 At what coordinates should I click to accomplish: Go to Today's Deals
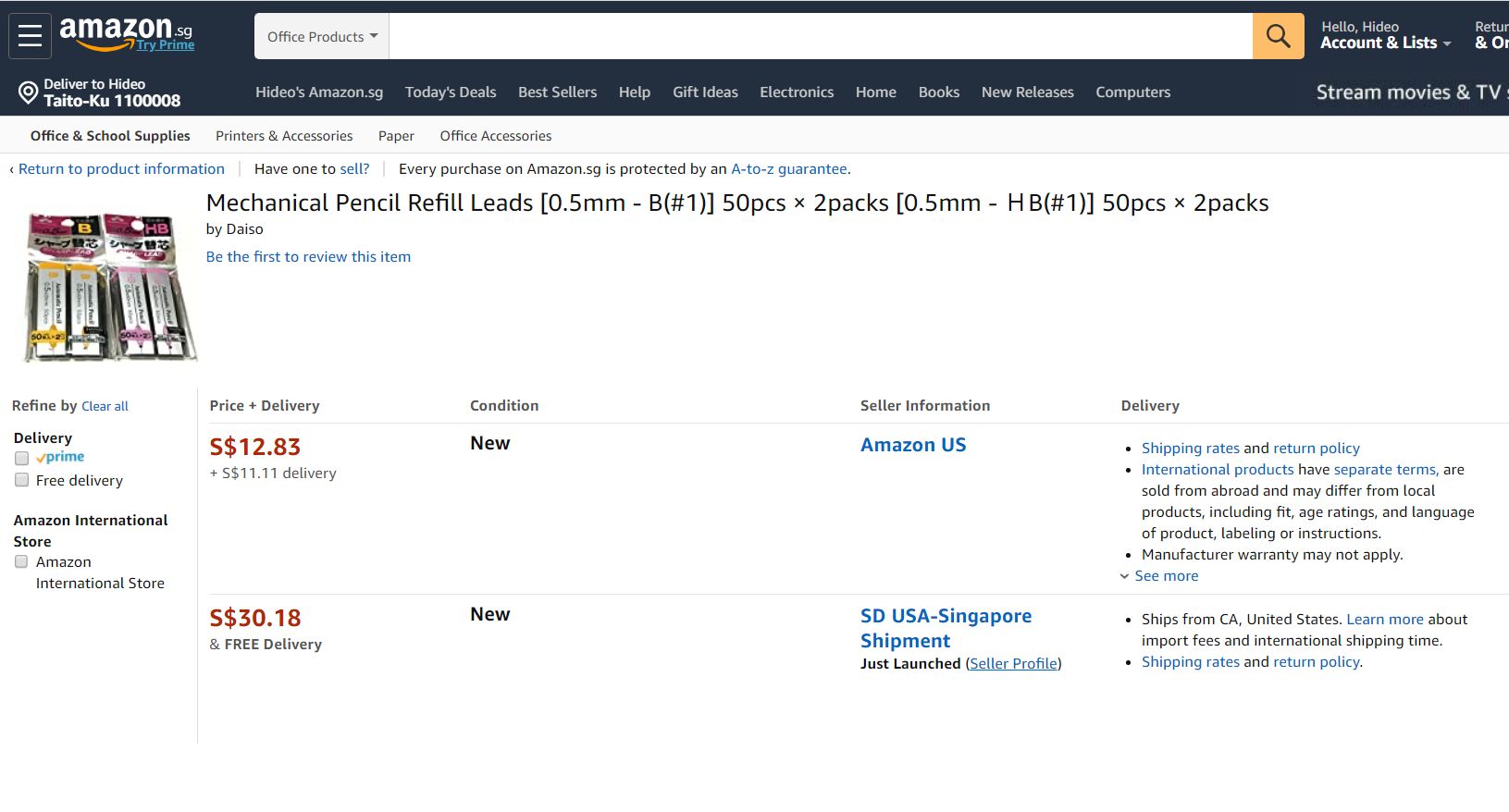(x=451, y=92)
